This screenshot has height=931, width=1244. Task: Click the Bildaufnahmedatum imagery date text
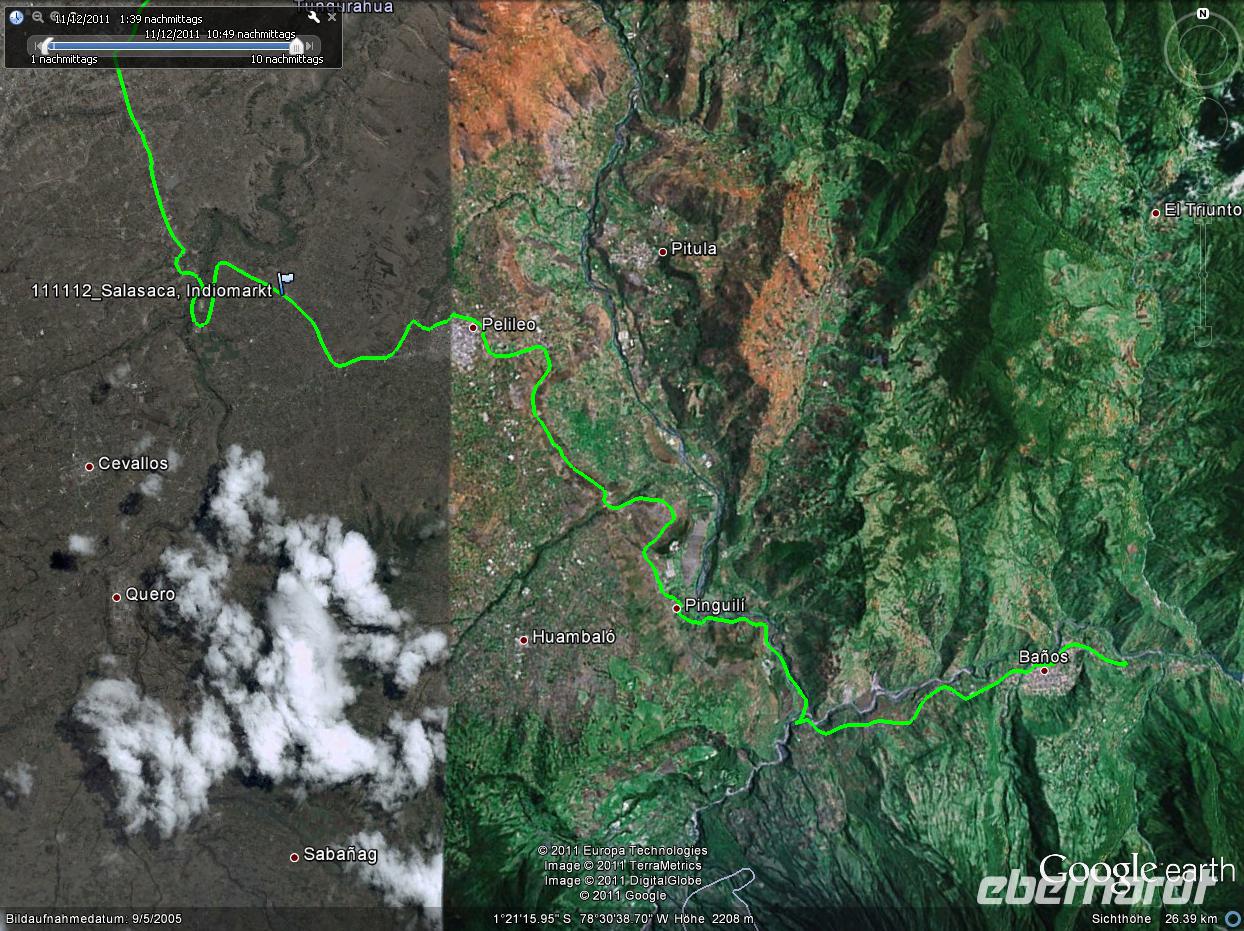(94, 918)
